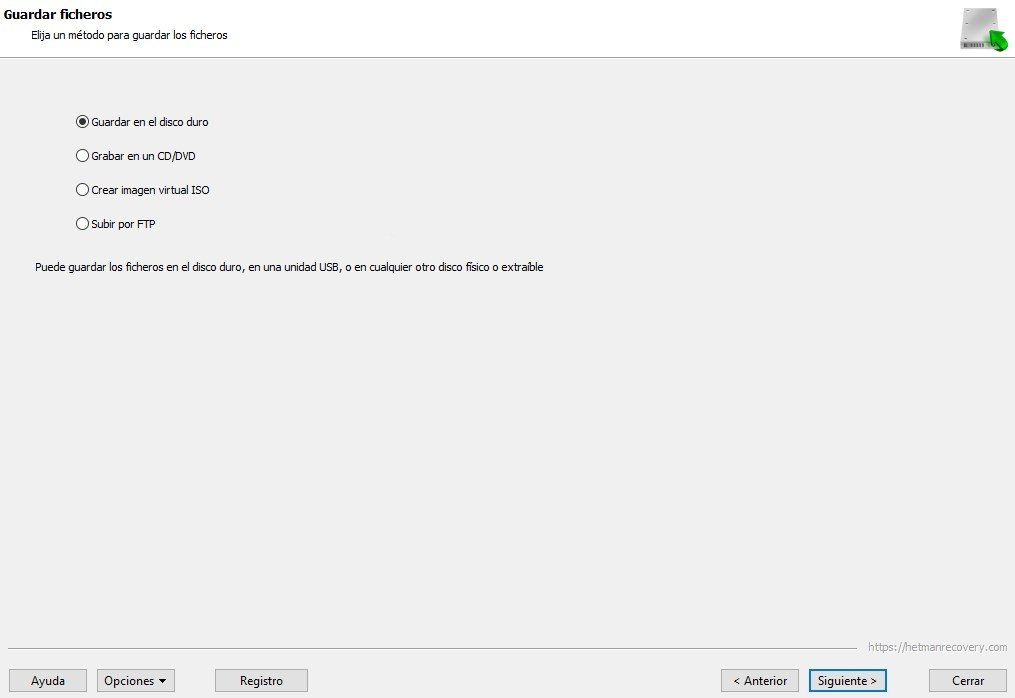Close the wizard with Cerrar button
Viewport: 1015px width, 698px height.
tap(968, 681)
